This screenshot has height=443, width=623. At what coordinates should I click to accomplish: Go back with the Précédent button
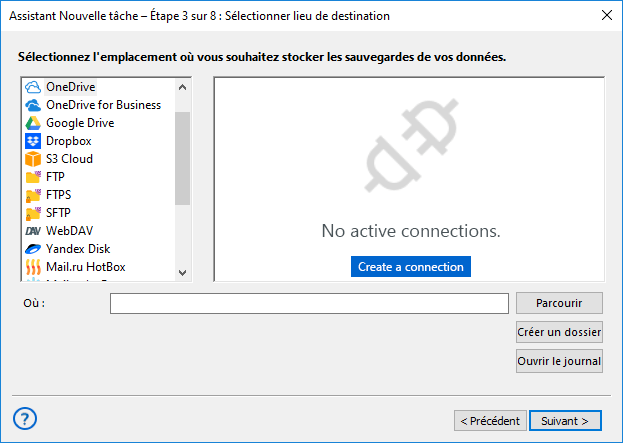pos(489,420)
